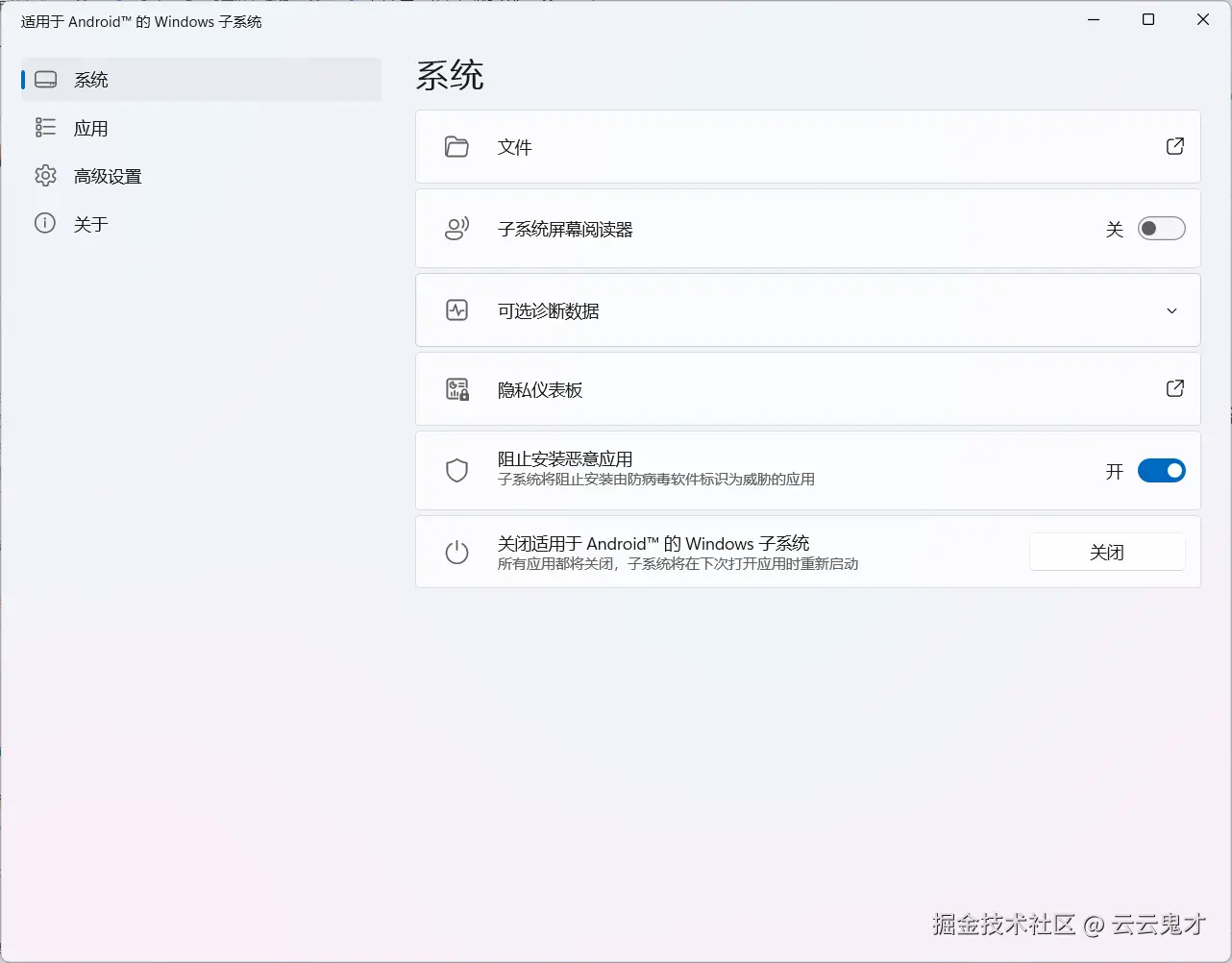Click the 关于 info circle icon
This screenshot has width=1232, height=963.
pyautogui.click(x=45, y=223)
